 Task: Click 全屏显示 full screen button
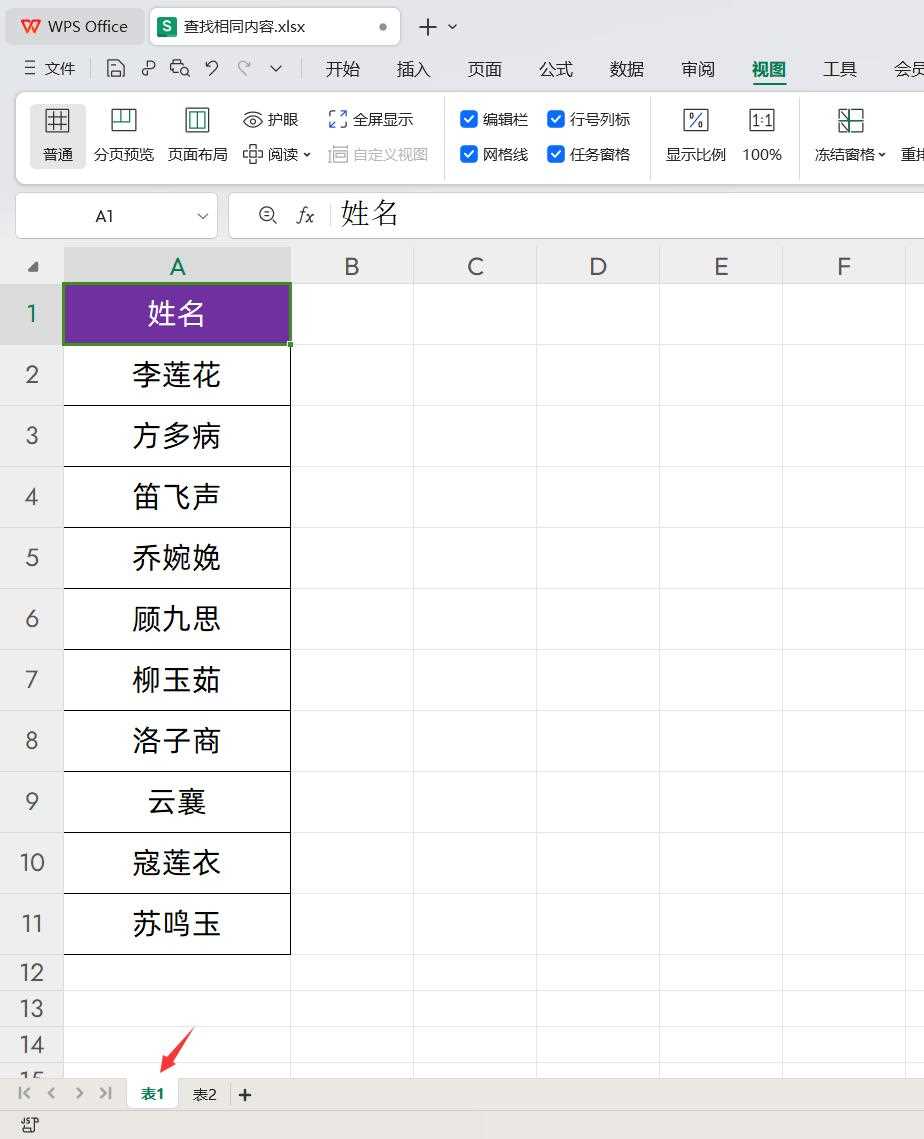point(370,119)
